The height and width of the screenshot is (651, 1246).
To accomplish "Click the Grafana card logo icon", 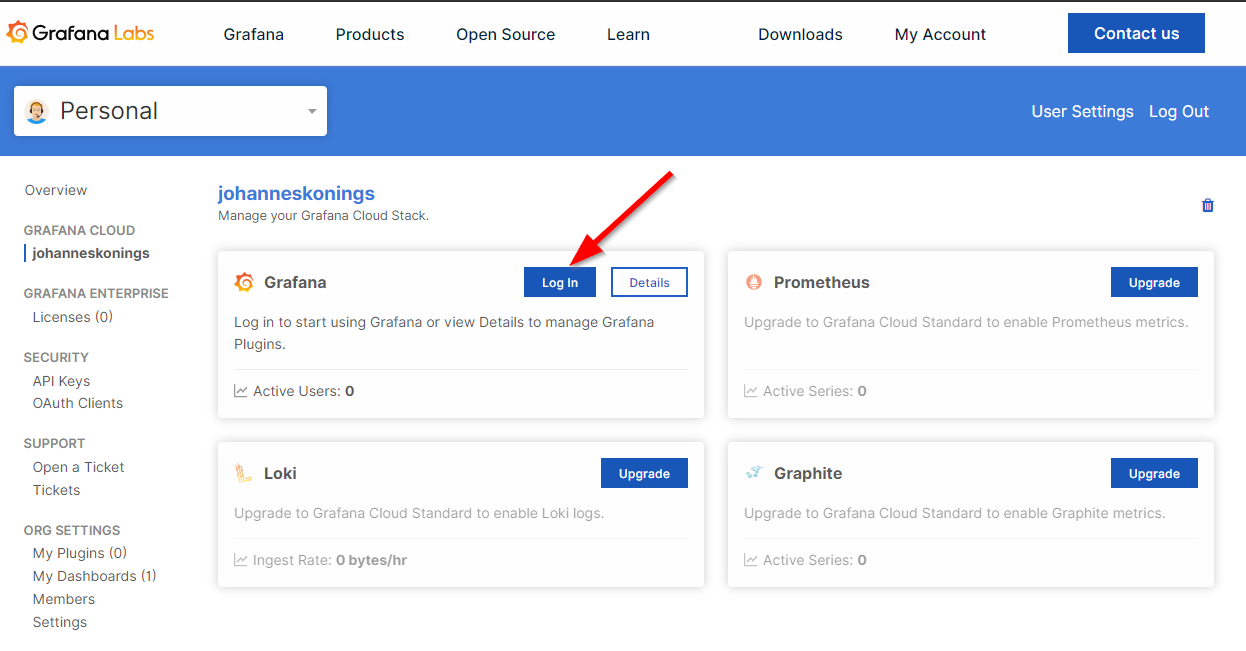I will coord(244,282).
